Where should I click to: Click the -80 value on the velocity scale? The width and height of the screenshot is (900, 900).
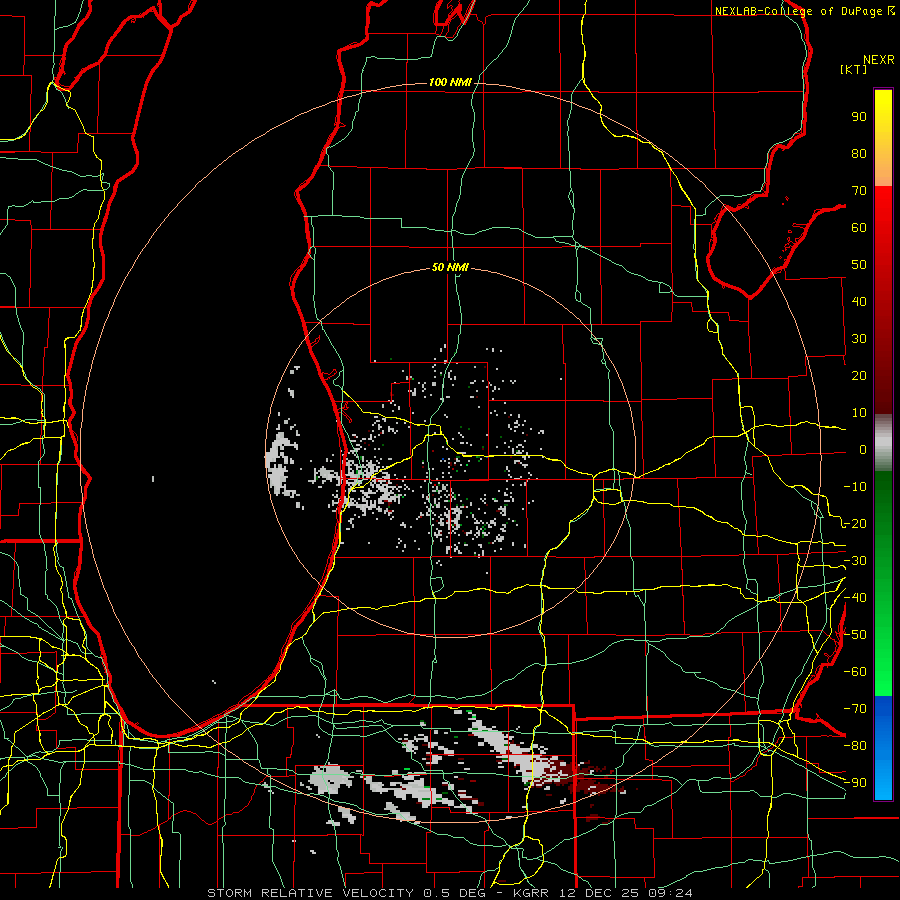pos(855,746)
